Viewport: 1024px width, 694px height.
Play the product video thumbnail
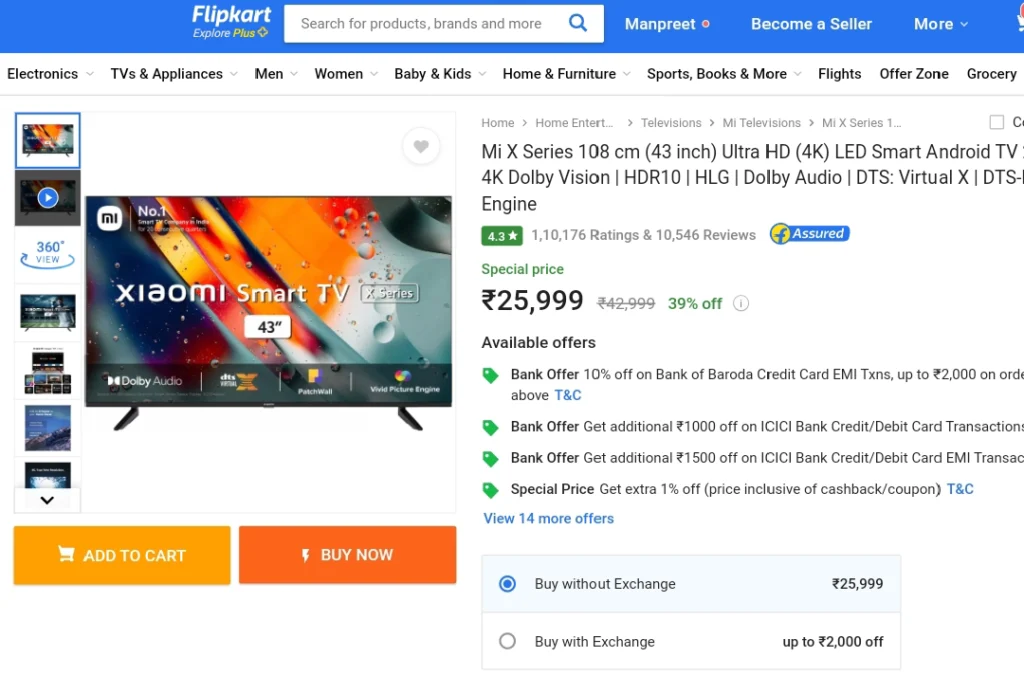[x=48, y=198]
